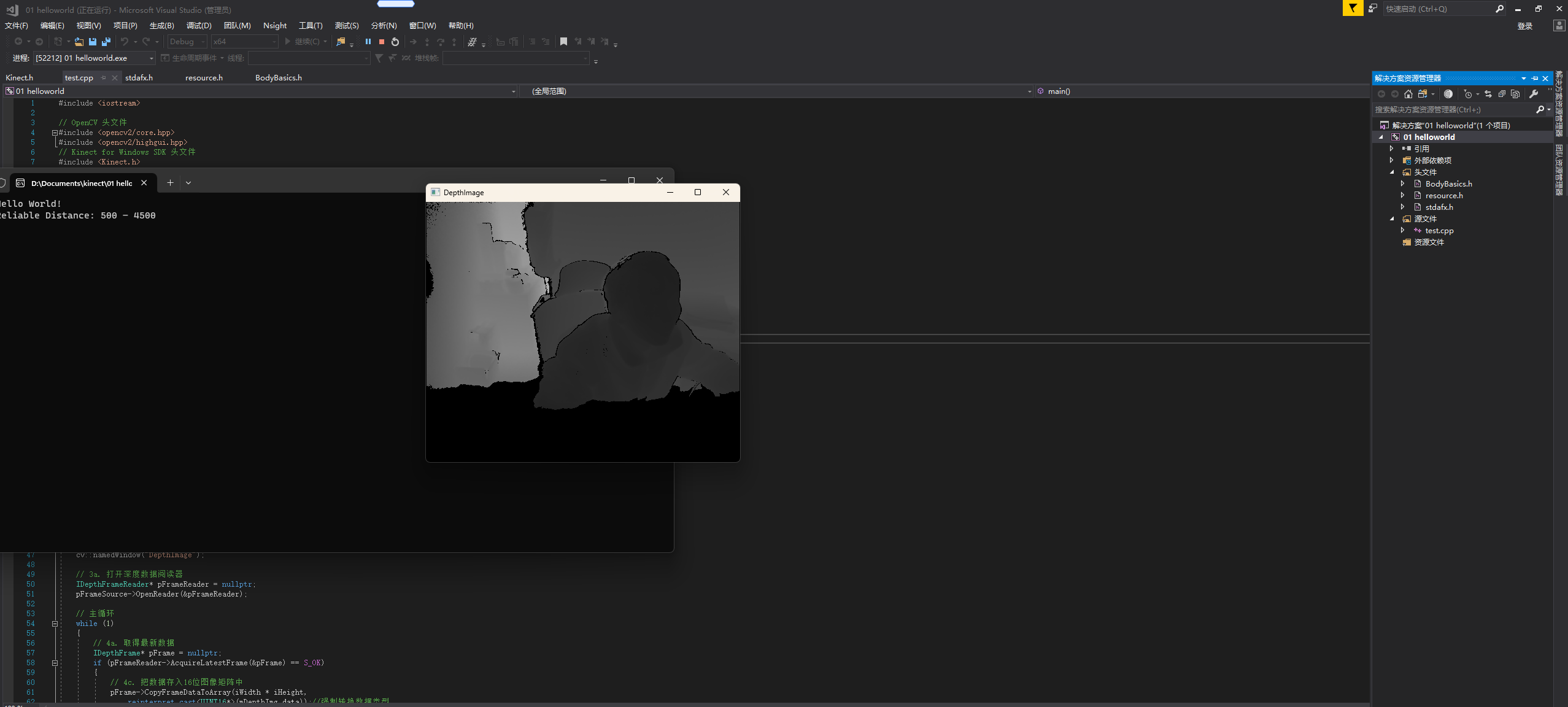Viewport: 1568px width, 707px height.
Task: Set a breakpoint in the margin of line 57
Action: pos(8,653)
